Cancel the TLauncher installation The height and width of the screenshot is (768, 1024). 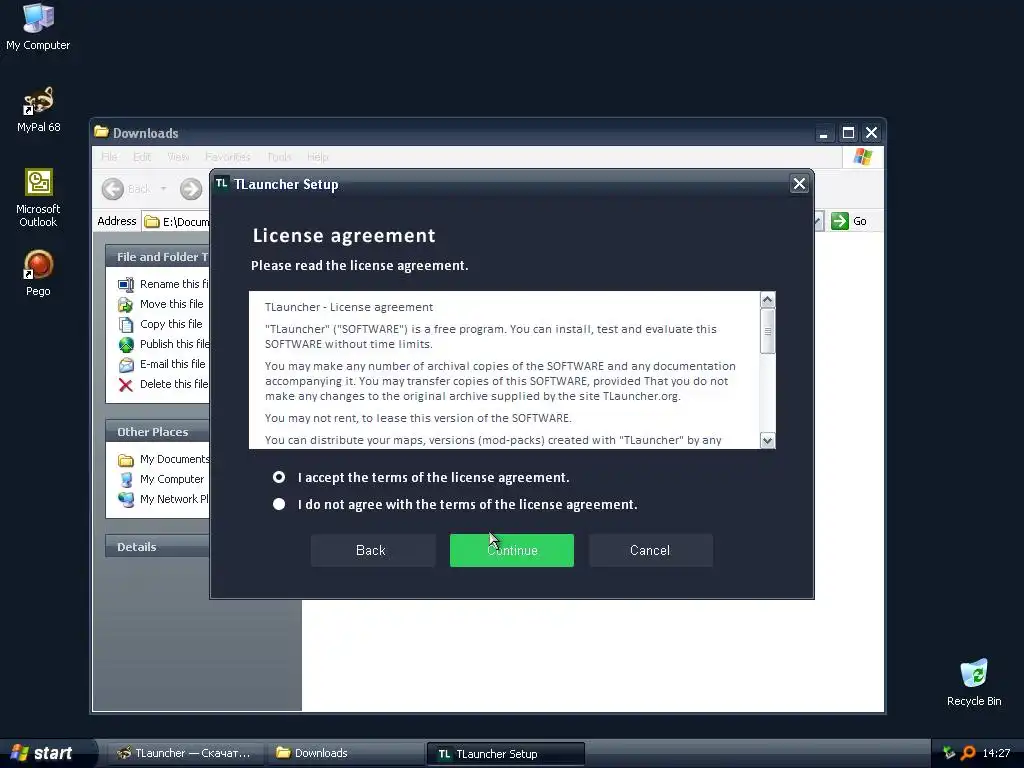[650, 551]
